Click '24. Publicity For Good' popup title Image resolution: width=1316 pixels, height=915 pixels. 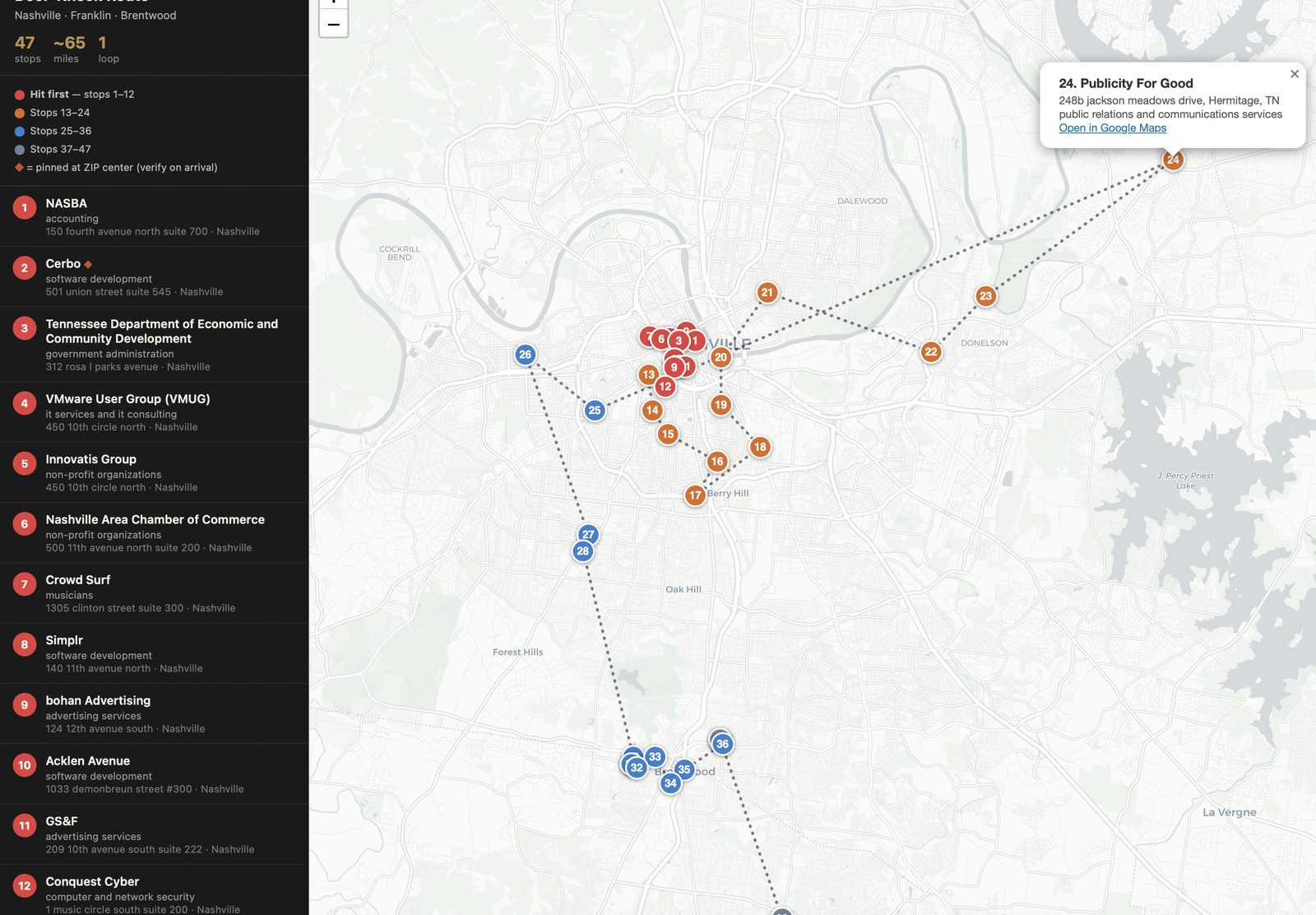[1125, 83]
